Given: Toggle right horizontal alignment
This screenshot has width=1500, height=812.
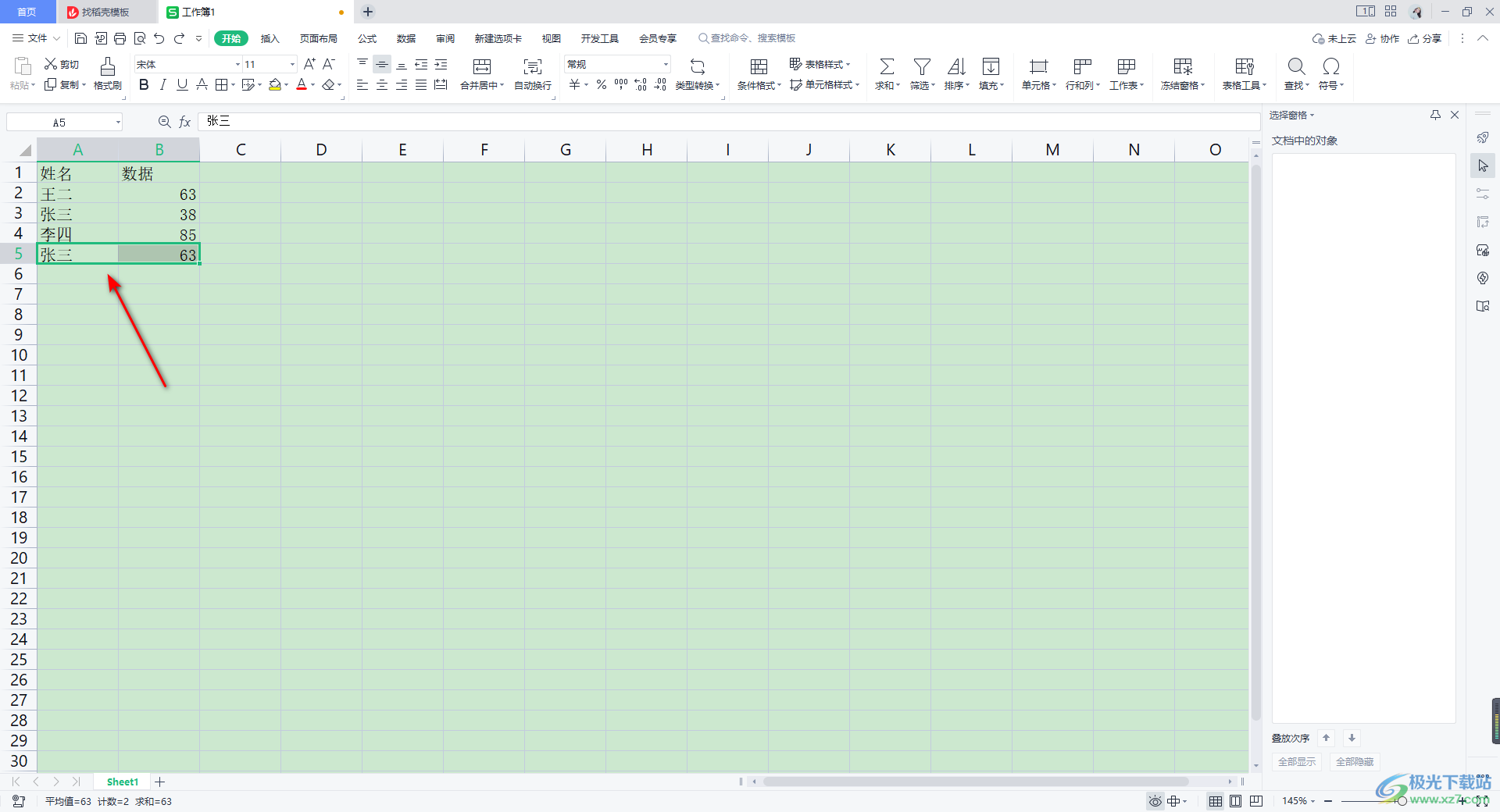Looking at the screenshot, I should (x=402, y=84).
